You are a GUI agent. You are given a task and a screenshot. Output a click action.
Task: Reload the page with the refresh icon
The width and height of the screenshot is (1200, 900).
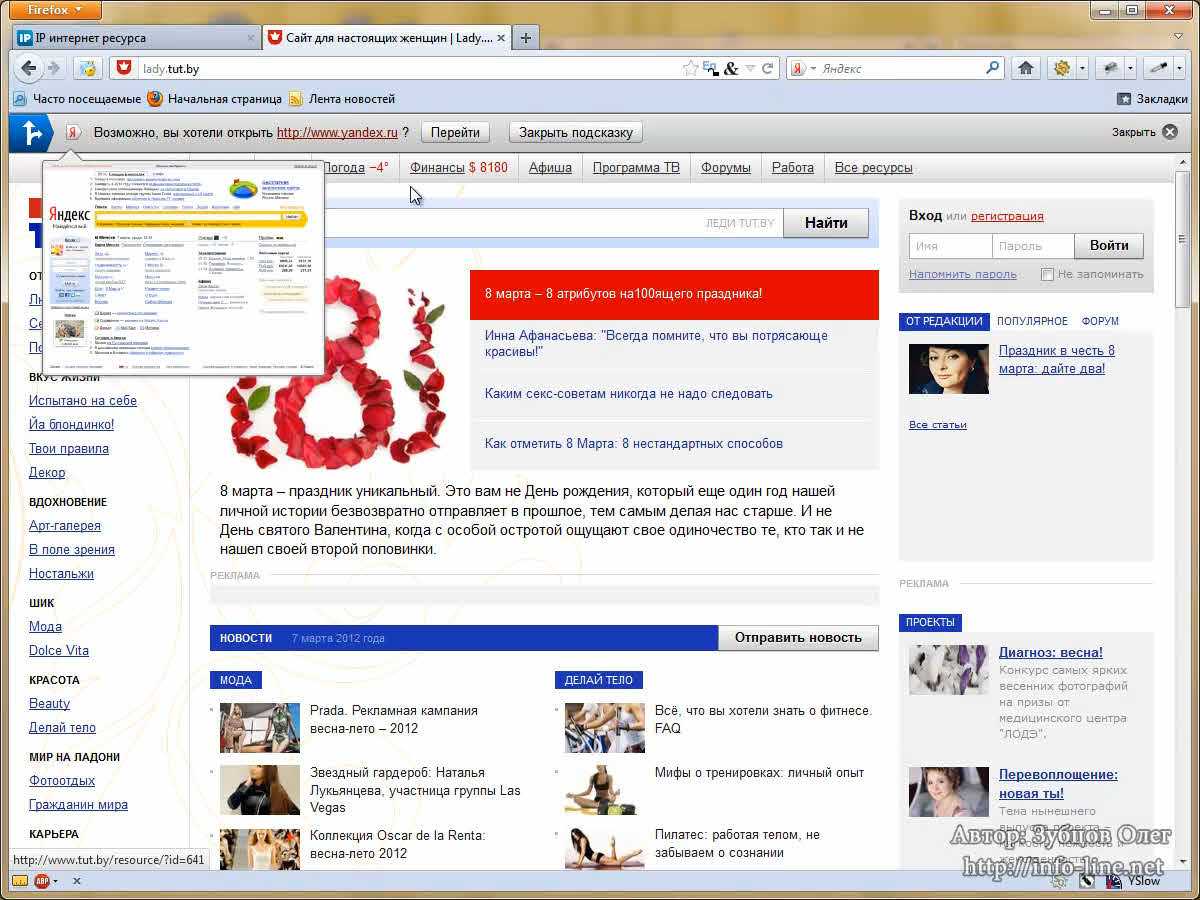coord(768,68)
